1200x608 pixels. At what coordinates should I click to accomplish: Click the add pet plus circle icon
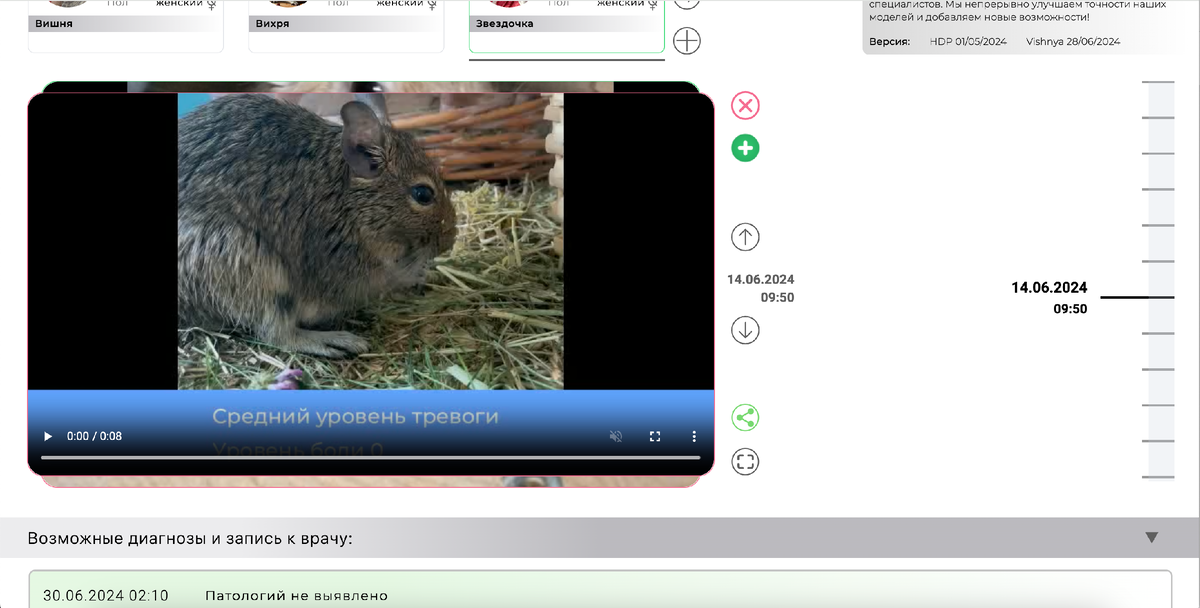pos(687,41)
